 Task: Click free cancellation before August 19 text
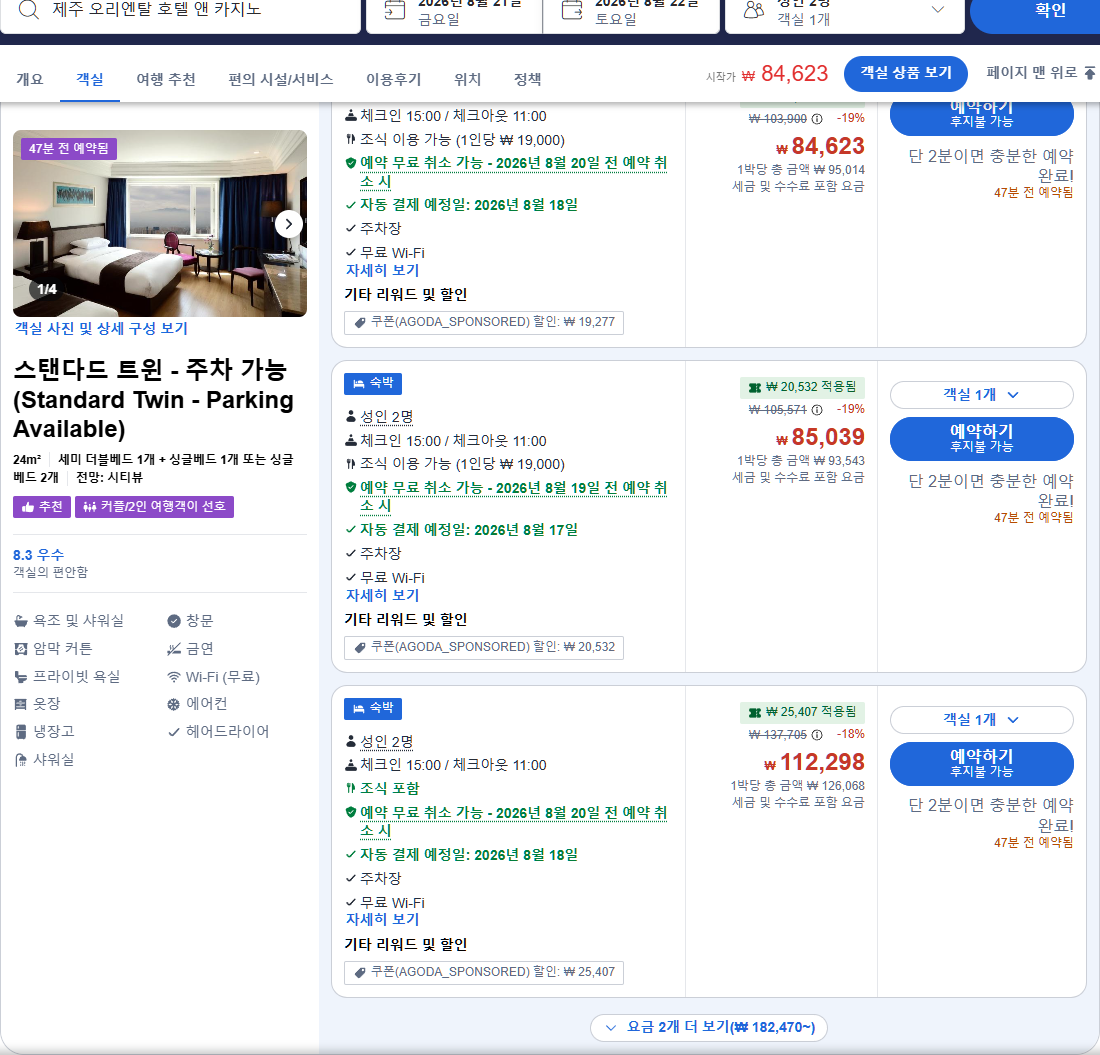click(x=513, y=497)
